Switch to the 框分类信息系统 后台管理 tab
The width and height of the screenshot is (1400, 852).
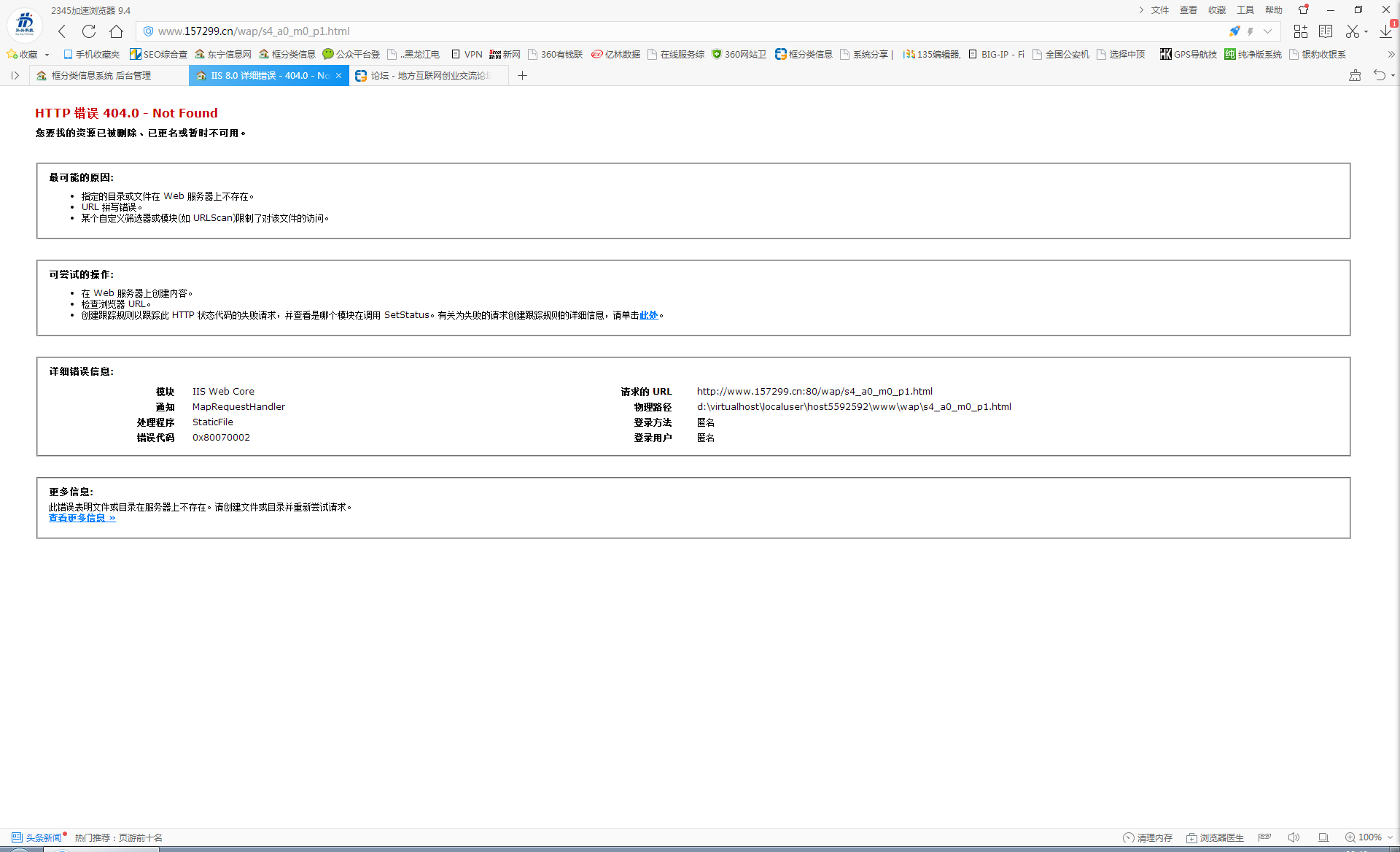point(102,75)
